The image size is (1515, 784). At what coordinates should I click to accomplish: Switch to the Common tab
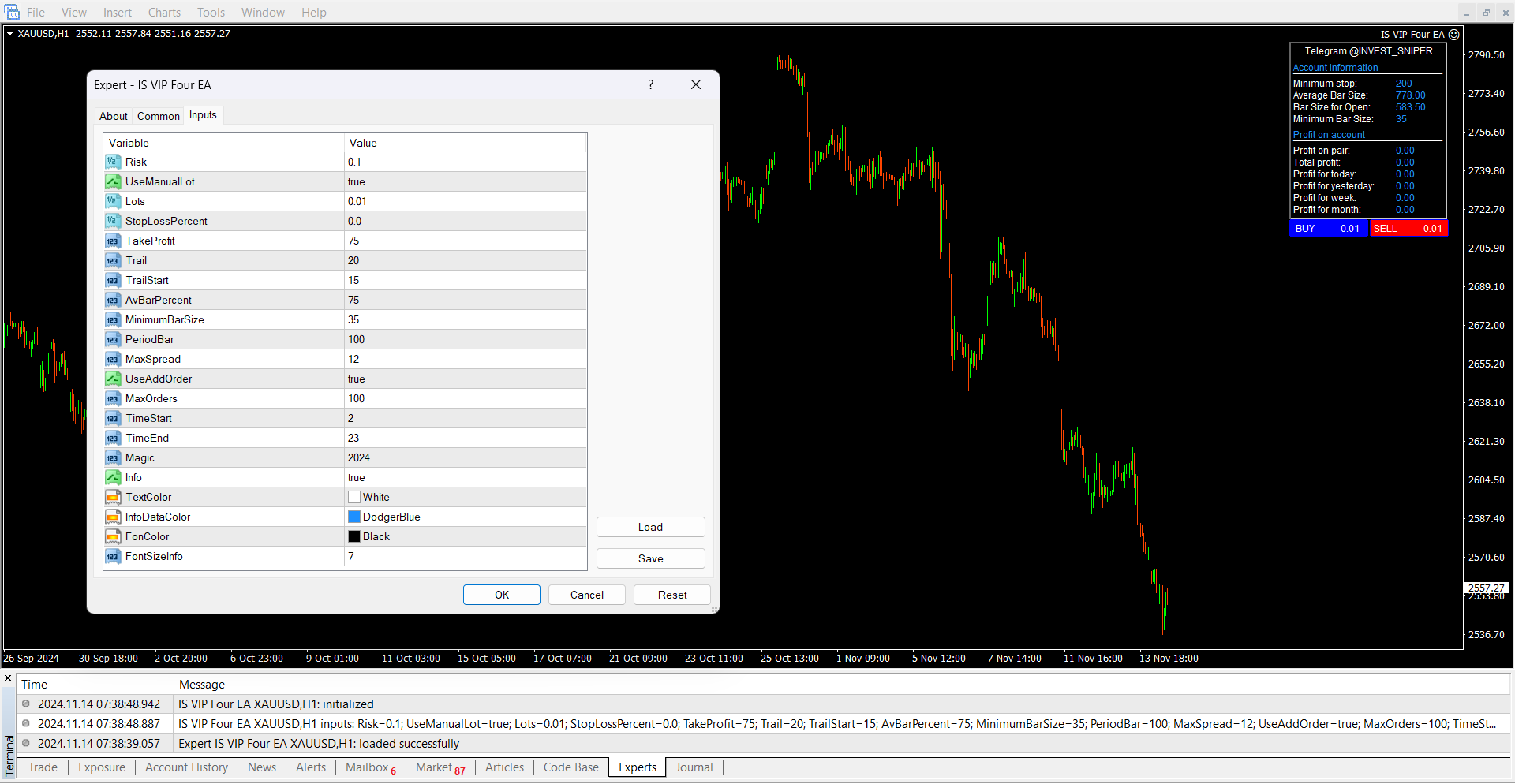159,116
